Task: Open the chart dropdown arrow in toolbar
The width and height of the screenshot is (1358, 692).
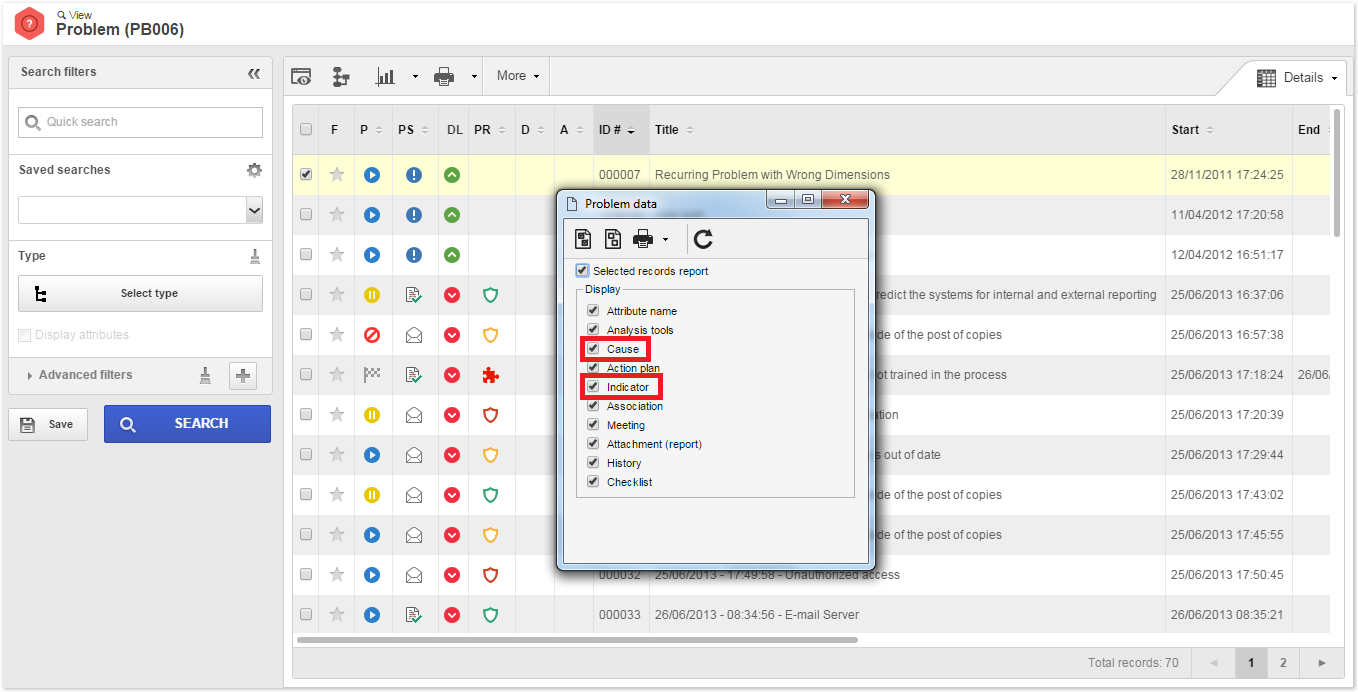Action: click(x=415, y=77)
